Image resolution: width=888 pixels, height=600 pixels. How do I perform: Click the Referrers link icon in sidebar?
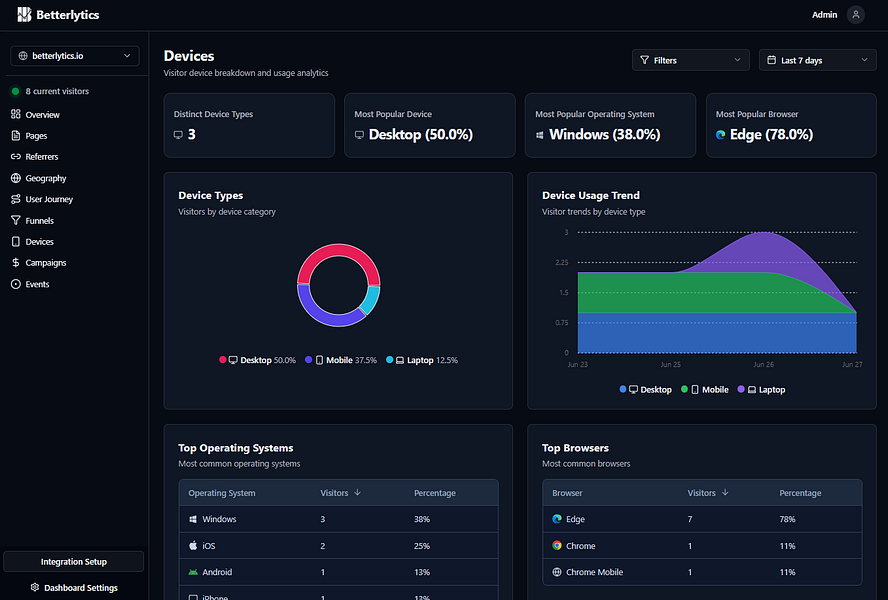coord(16,156)
